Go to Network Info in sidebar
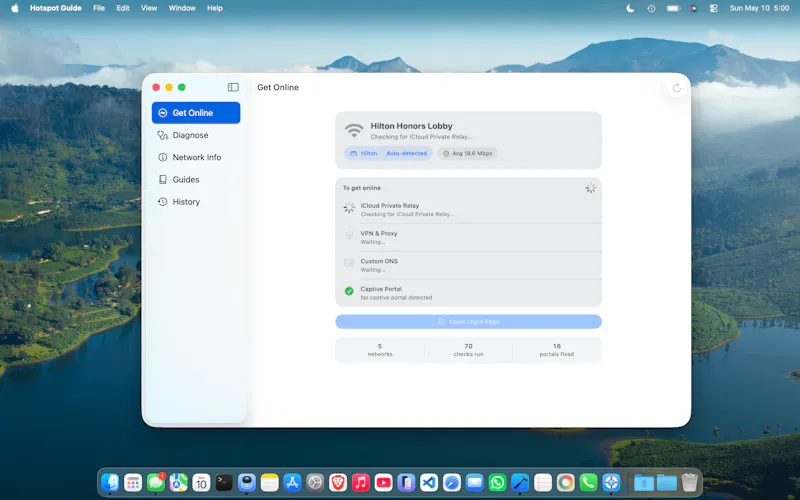800x500 pixels. coord(196,157)
